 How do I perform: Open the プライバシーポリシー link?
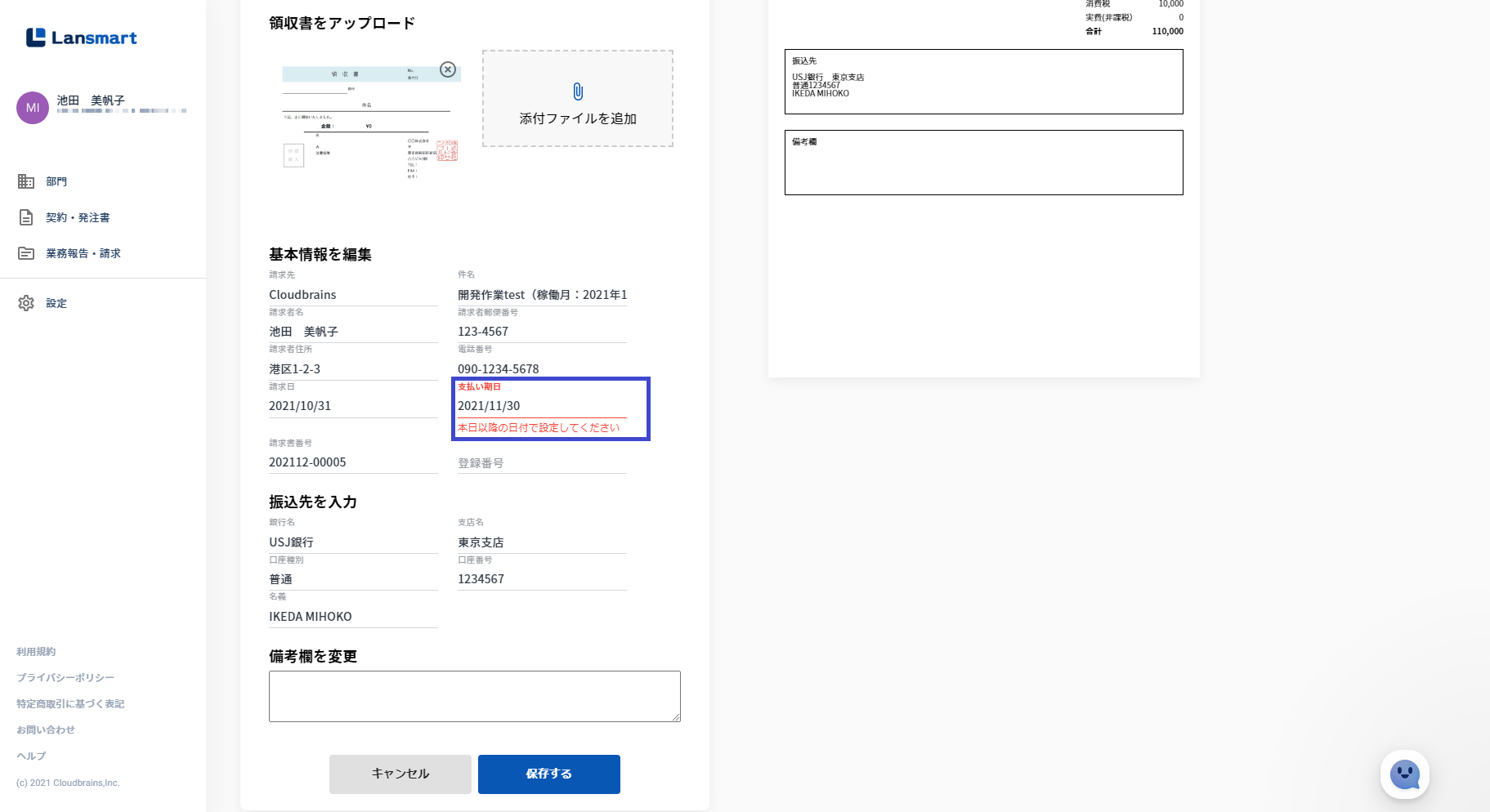pos(65,678)
